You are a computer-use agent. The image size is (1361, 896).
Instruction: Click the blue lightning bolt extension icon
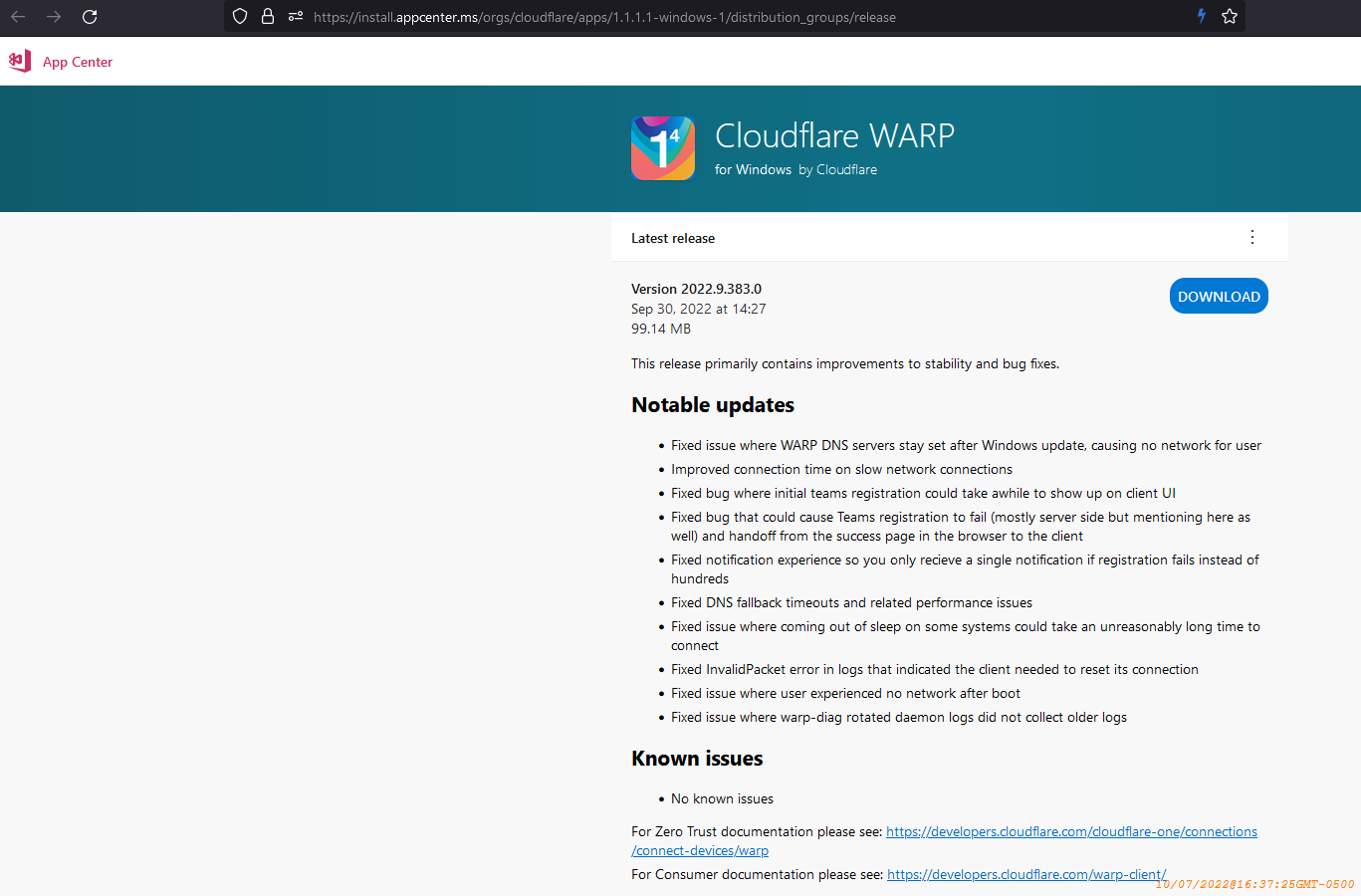(1200, 17)
